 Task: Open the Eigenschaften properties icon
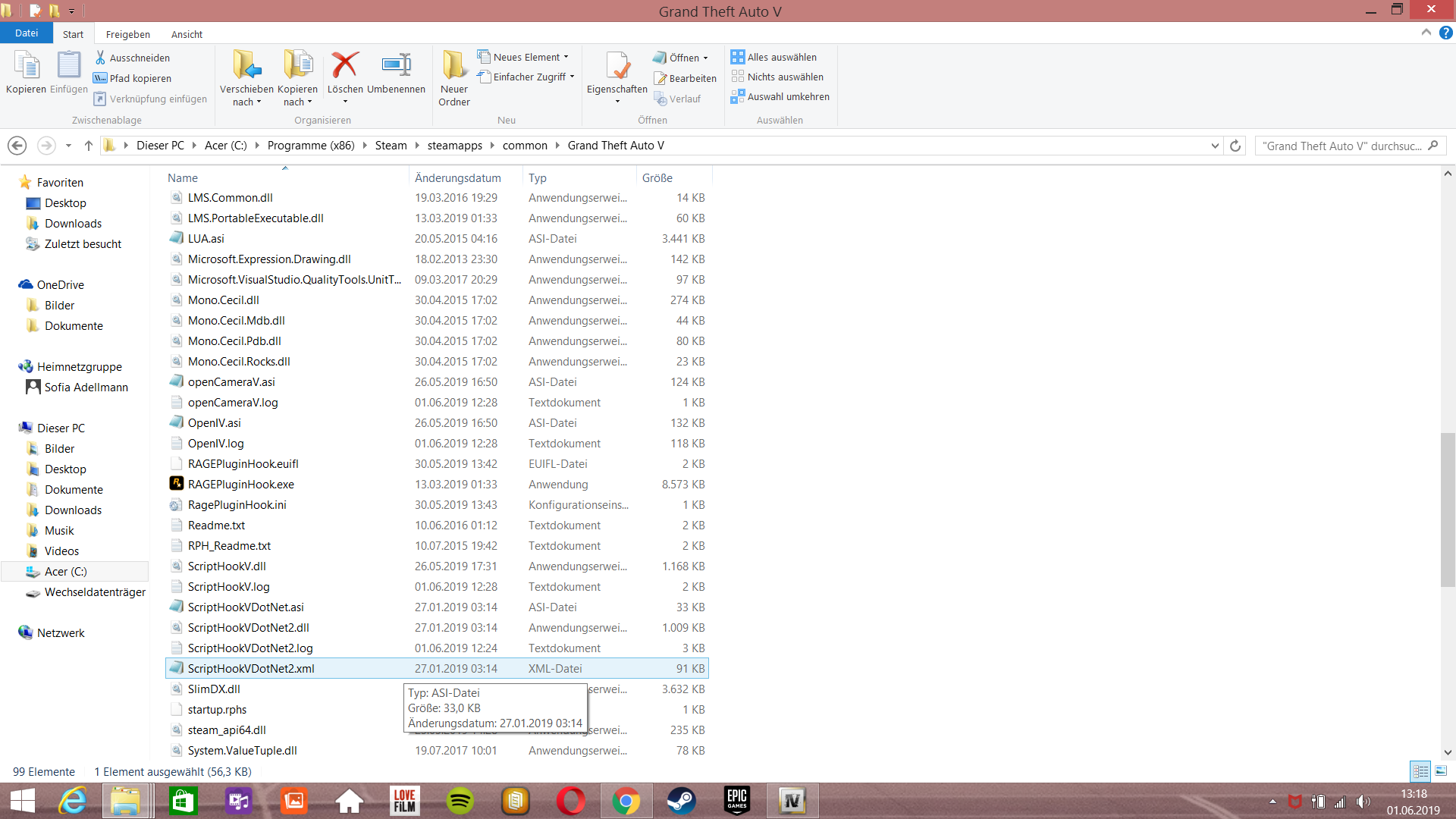[617, 66]
